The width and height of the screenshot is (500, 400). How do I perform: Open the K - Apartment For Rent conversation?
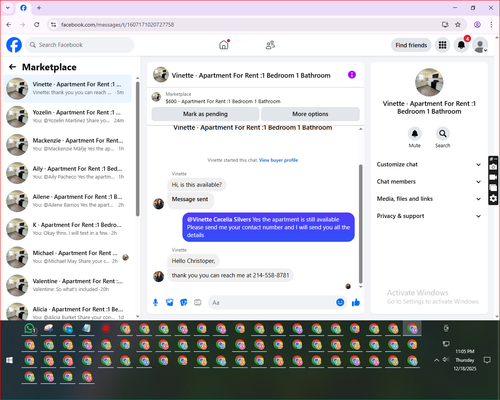68,229
